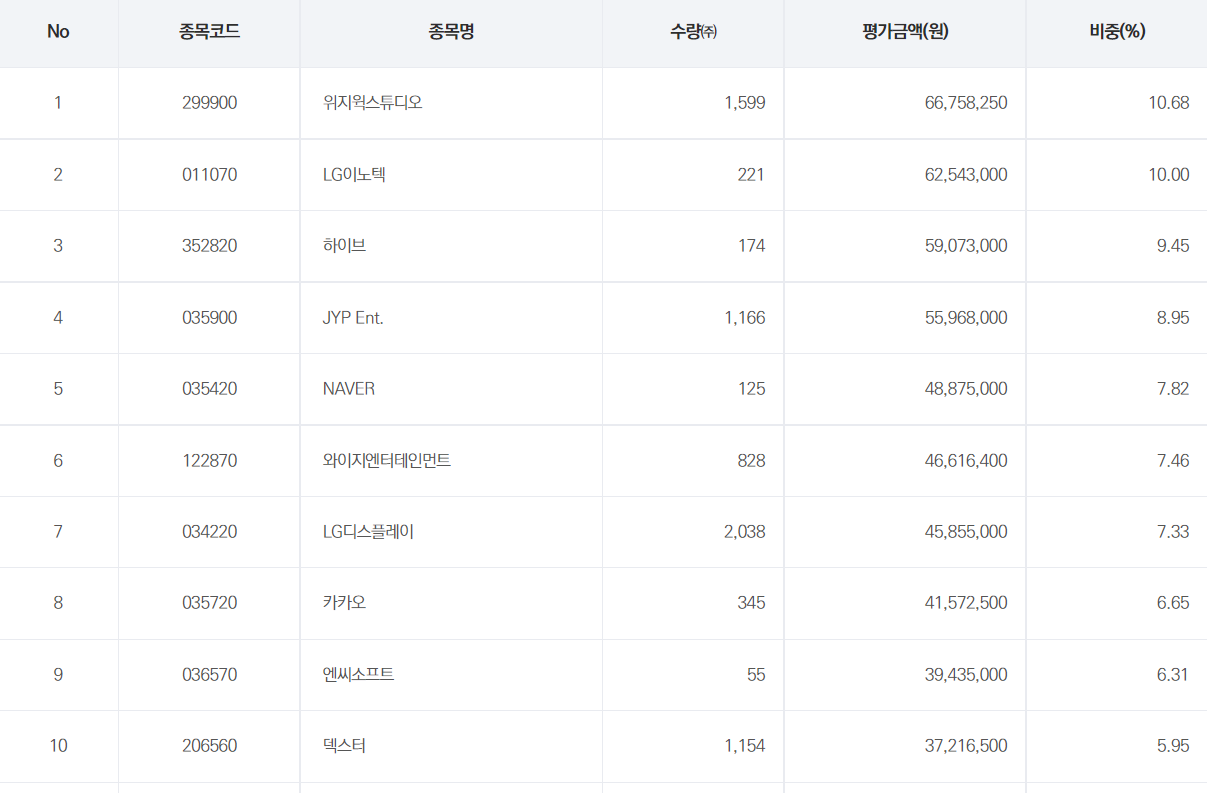Click valuation amount 39,435,000
The height and width of the screenshot is (793, 1207).
click(966, 675)
